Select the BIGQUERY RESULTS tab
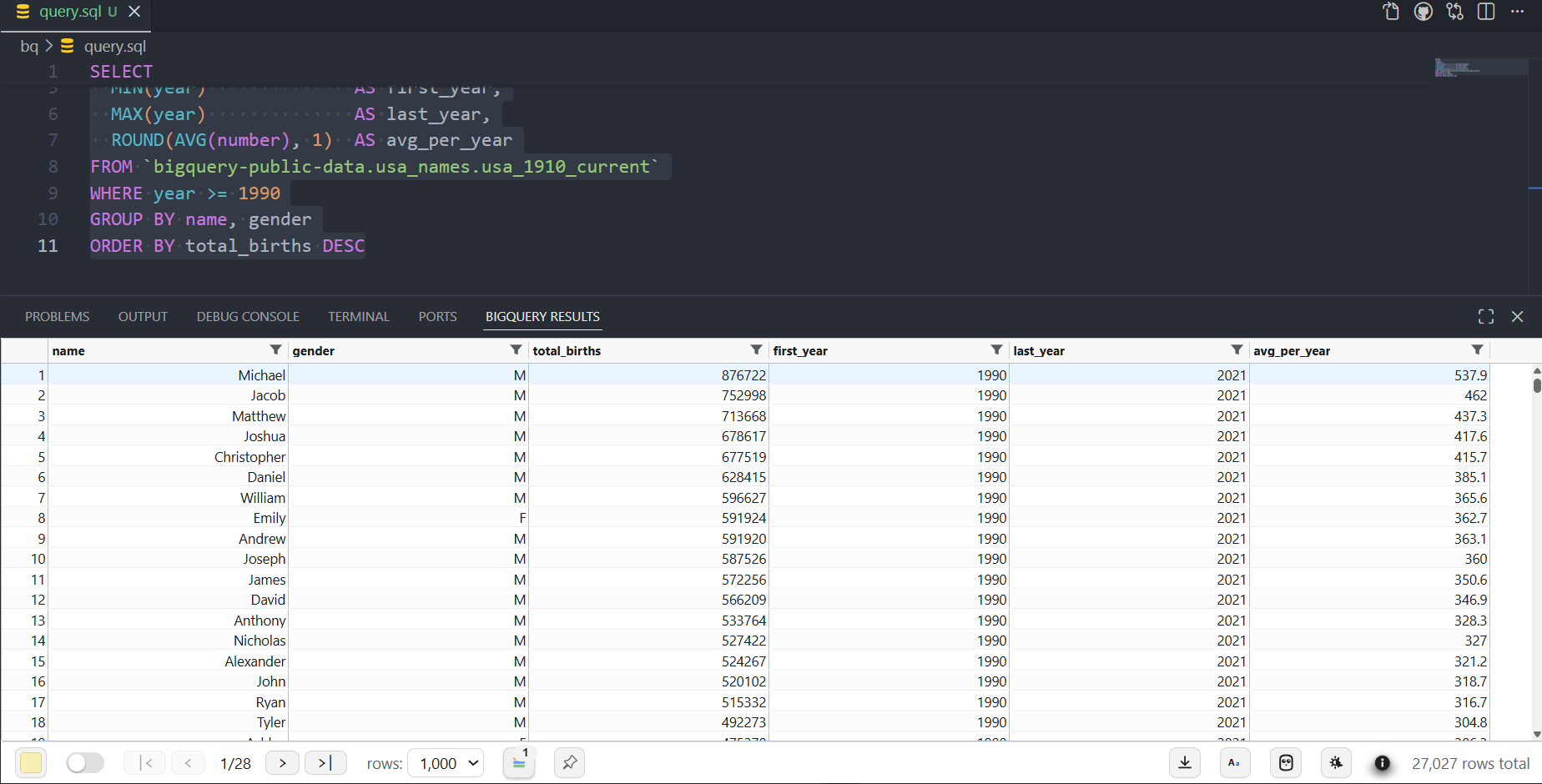Viewport: 1542px width, 784px height. (542, 317)
